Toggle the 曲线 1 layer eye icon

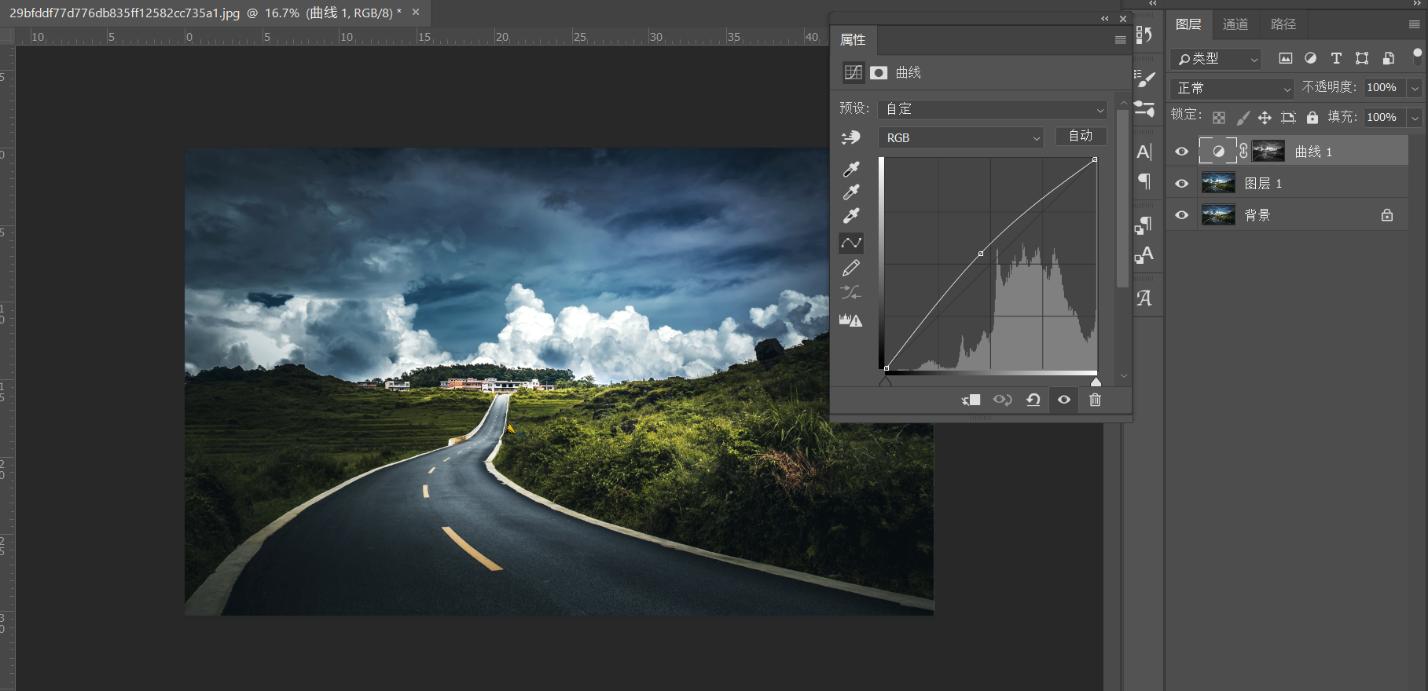pyautogui.click(x=1181, y=150)
